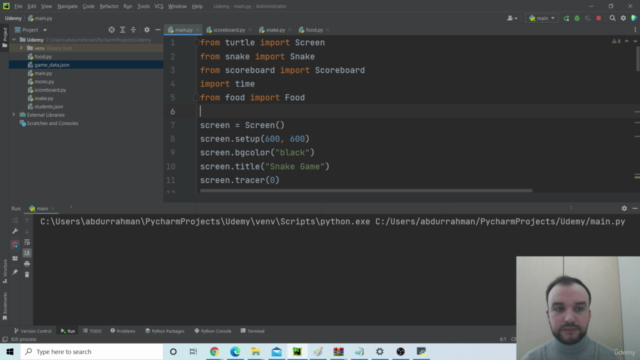This screenshot has width=640, height=360.
Task: Open user account icon dropdown
Action: coord(512,18)
